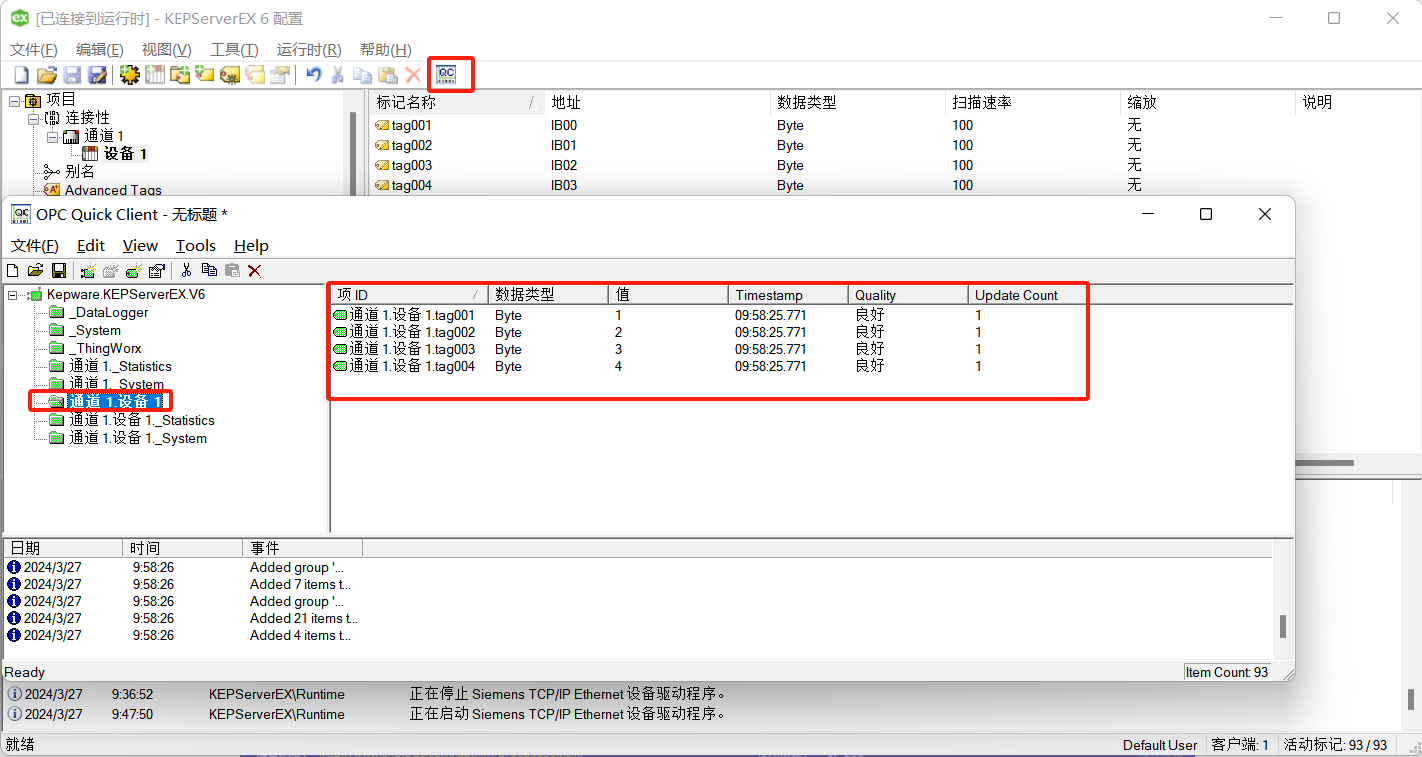Screen dimensions: 1422x757
Task: Select 通道 1._Statistics group
Action: 120,367
